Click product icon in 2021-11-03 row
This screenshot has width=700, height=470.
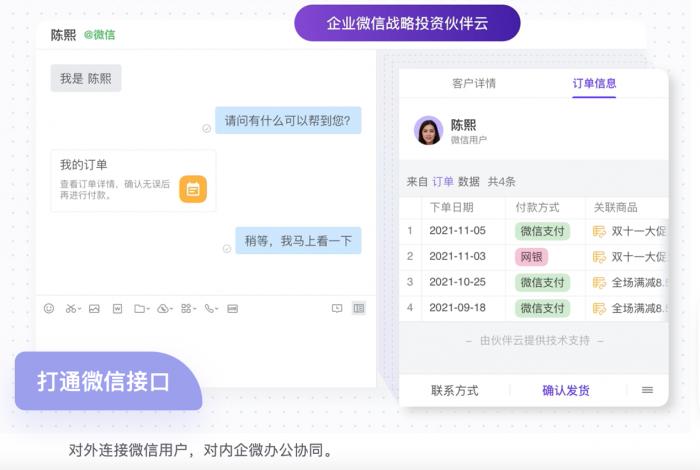599,257
